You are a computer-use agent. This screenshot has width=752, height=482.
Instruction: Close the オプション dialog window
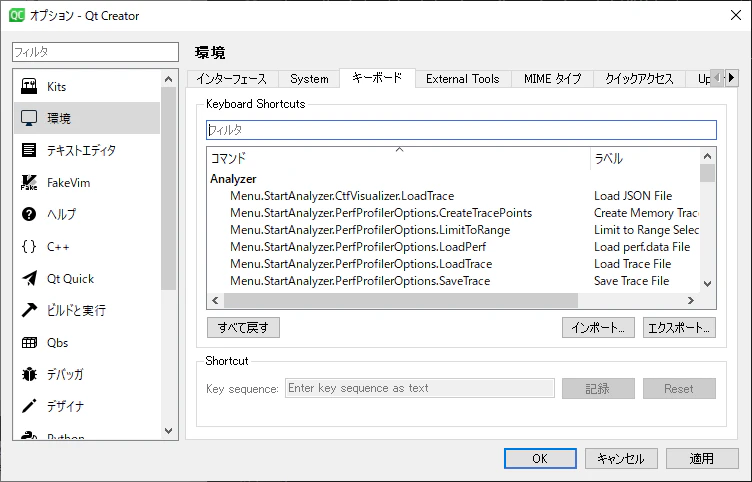click(x=736, y=15)
